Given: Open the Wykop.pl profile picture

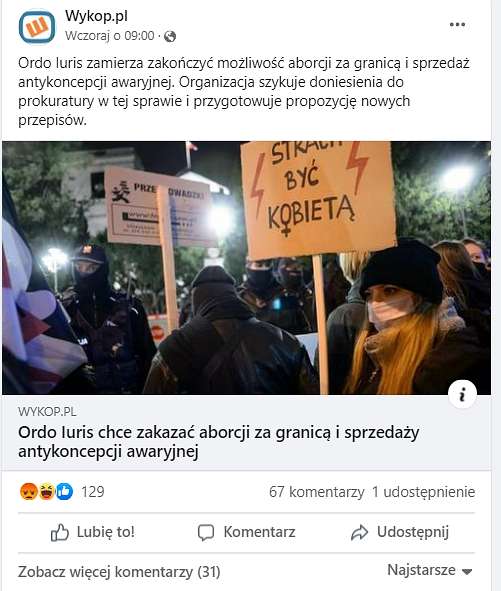Looking at the screenshot, I should point(37,27).
